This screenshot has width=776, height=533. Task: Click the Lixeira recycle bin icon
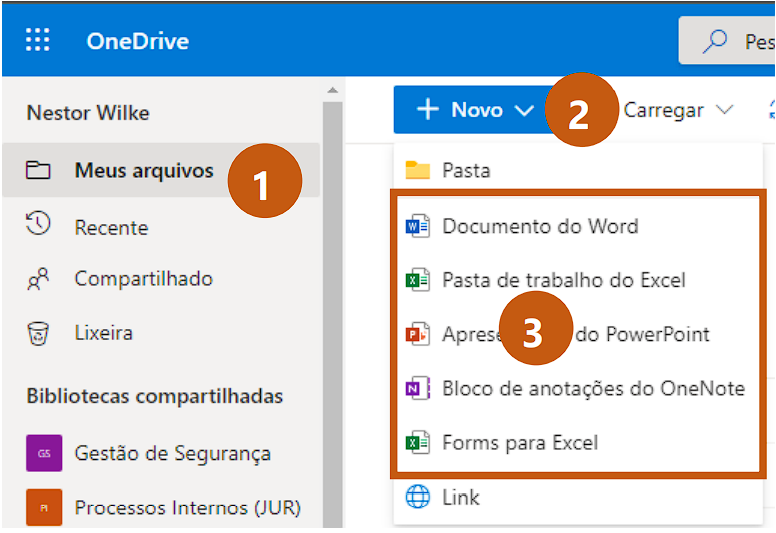coord(38,333)
